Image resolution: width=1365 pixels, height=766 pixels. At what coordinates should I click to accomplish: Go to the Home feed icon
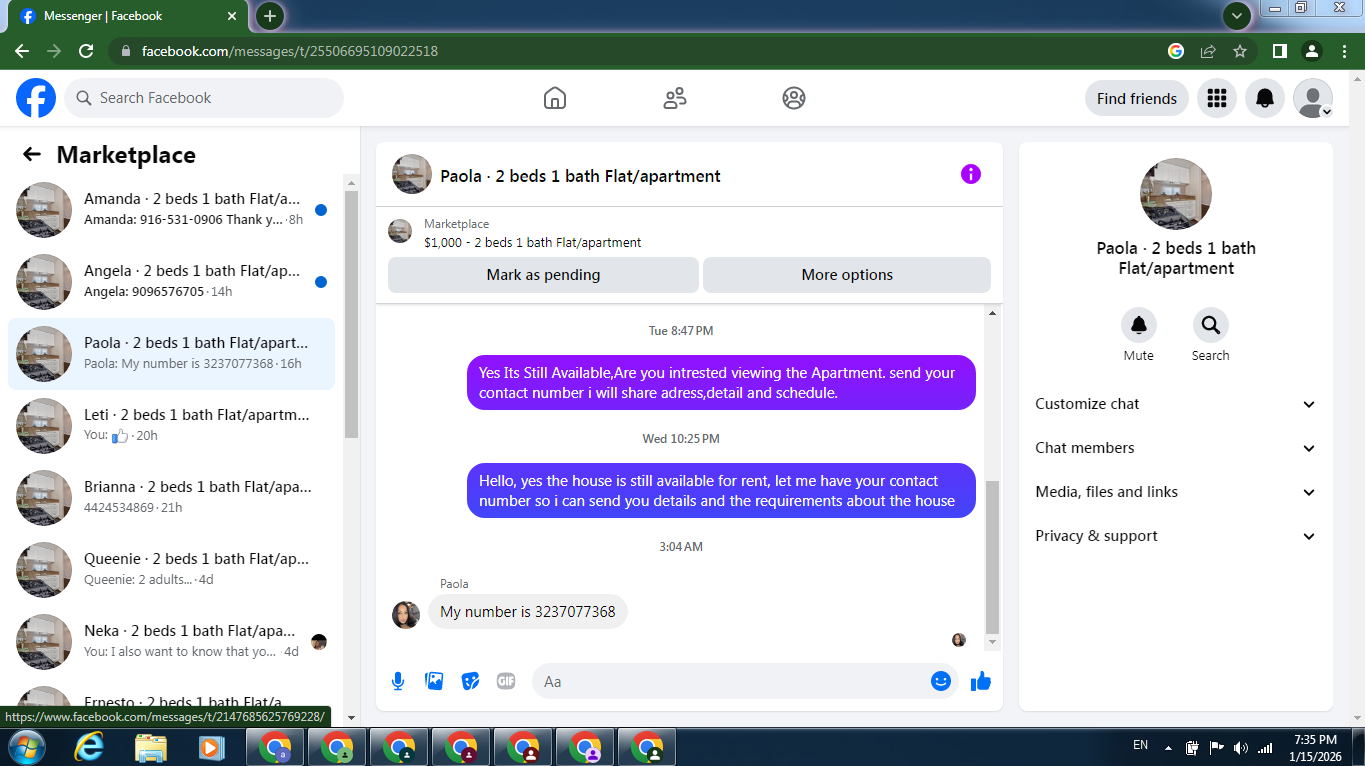555,98
